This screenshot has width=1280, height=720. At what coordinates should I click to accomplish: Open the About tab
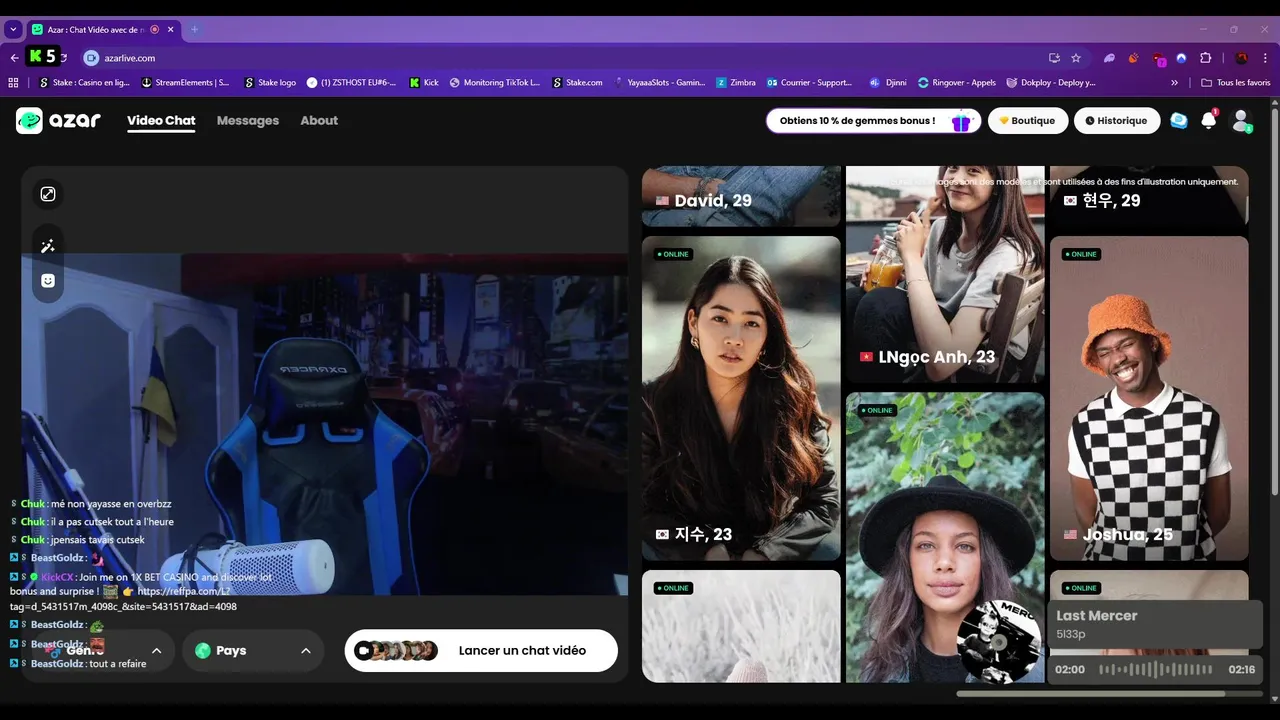pyautogui.click(x=319, y=120)
